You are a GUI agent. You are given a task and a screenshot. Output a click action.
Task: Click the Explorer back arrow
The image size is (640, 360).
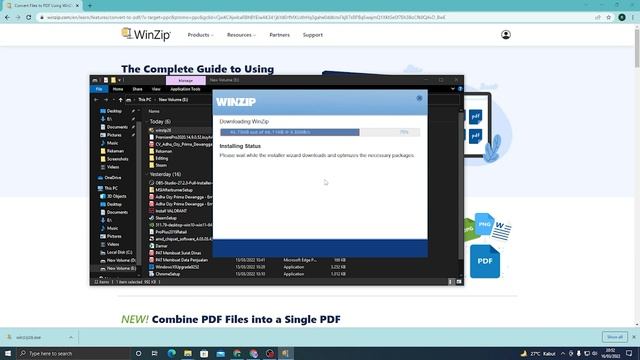pos(96,100)
